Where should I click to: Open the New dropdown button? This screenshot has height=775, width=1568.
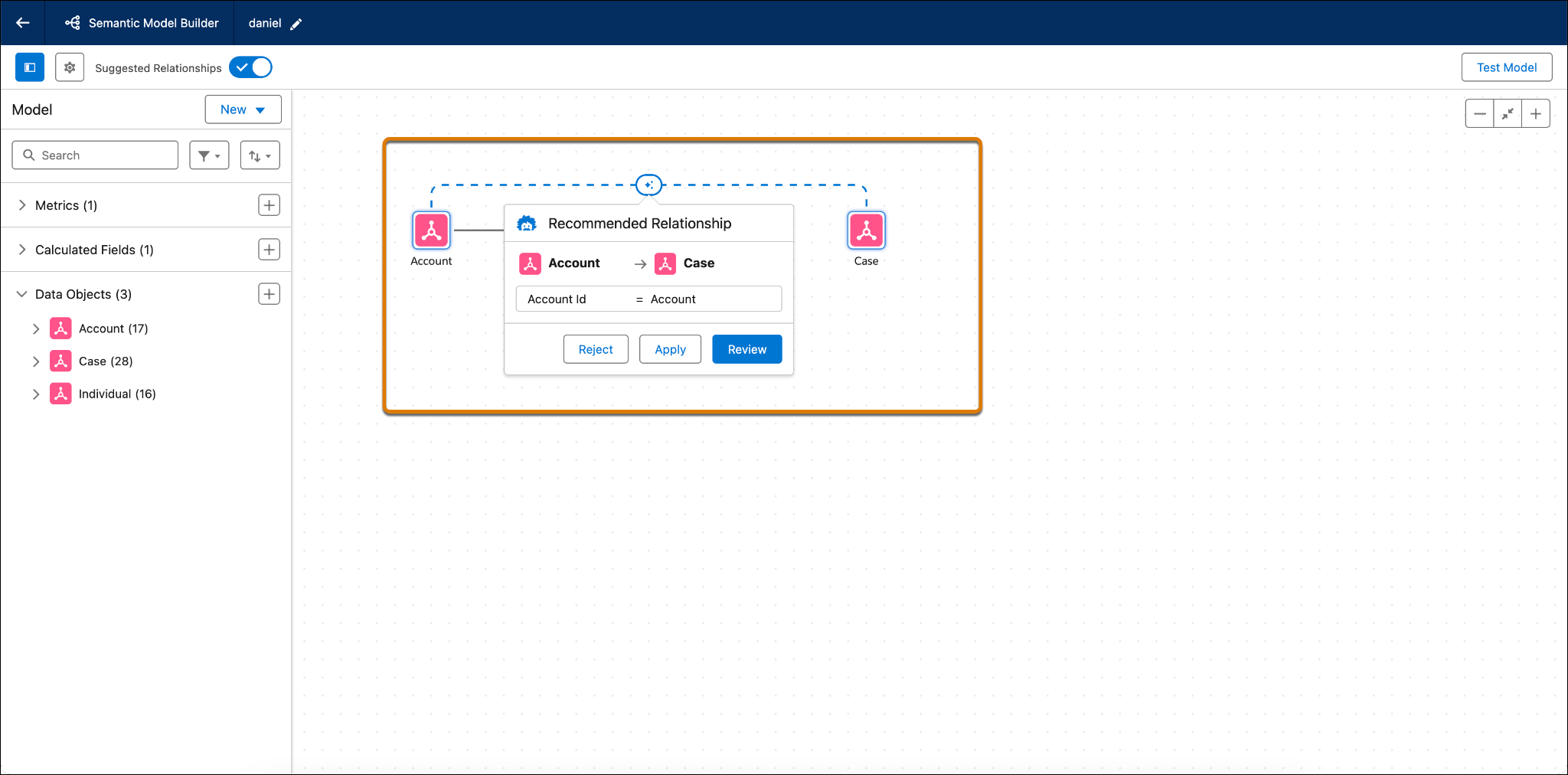[243, 110]
